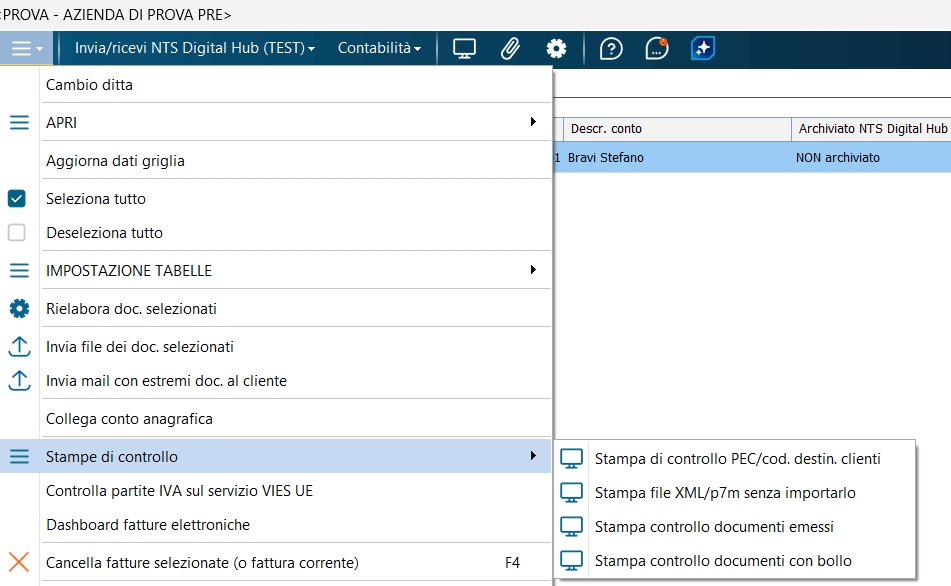The height and width of the screenshot is (586, 951).
Task: Select Stampa controllo documenti emessi
Action: [x=714, y=526]
